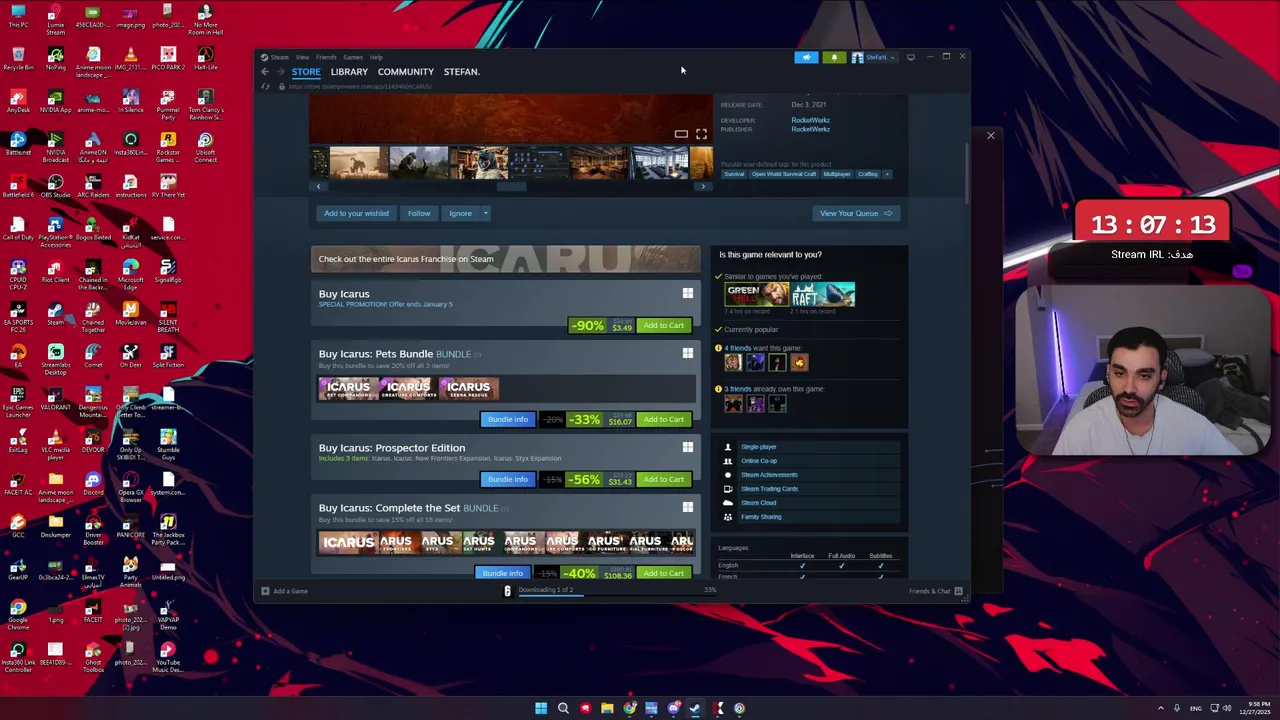The height and width of the screenshot is (720, 1280).
Task: Open Help menu in Steam
Action: click(376, 57)
